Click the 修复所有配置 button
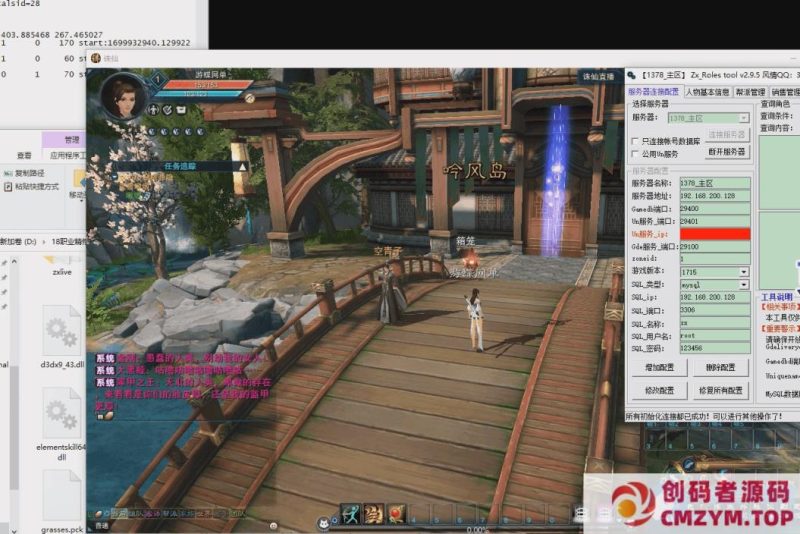This screenshot has height=534, width=800. (x=720, y=391)
